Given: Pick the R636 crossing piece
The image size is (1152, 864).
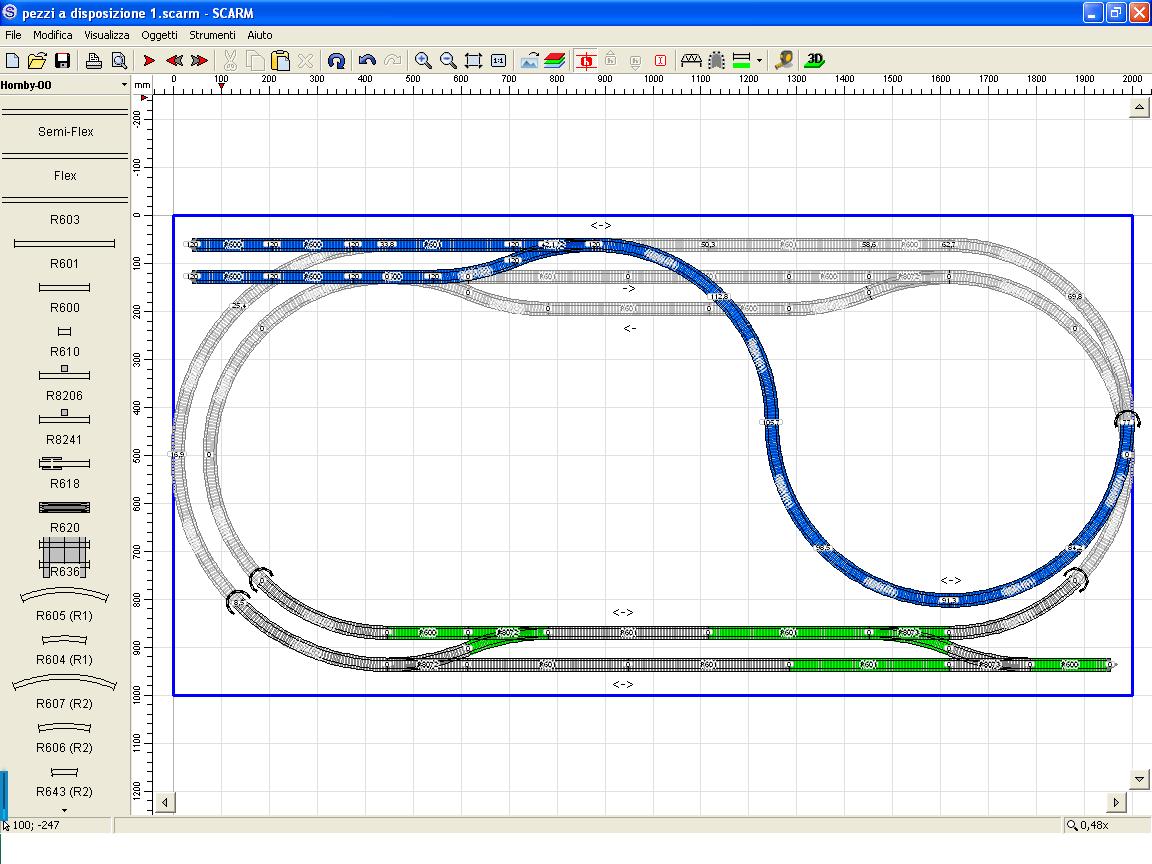Looking at the screenshot, I should pyautogui.click(x=65, y=558).
